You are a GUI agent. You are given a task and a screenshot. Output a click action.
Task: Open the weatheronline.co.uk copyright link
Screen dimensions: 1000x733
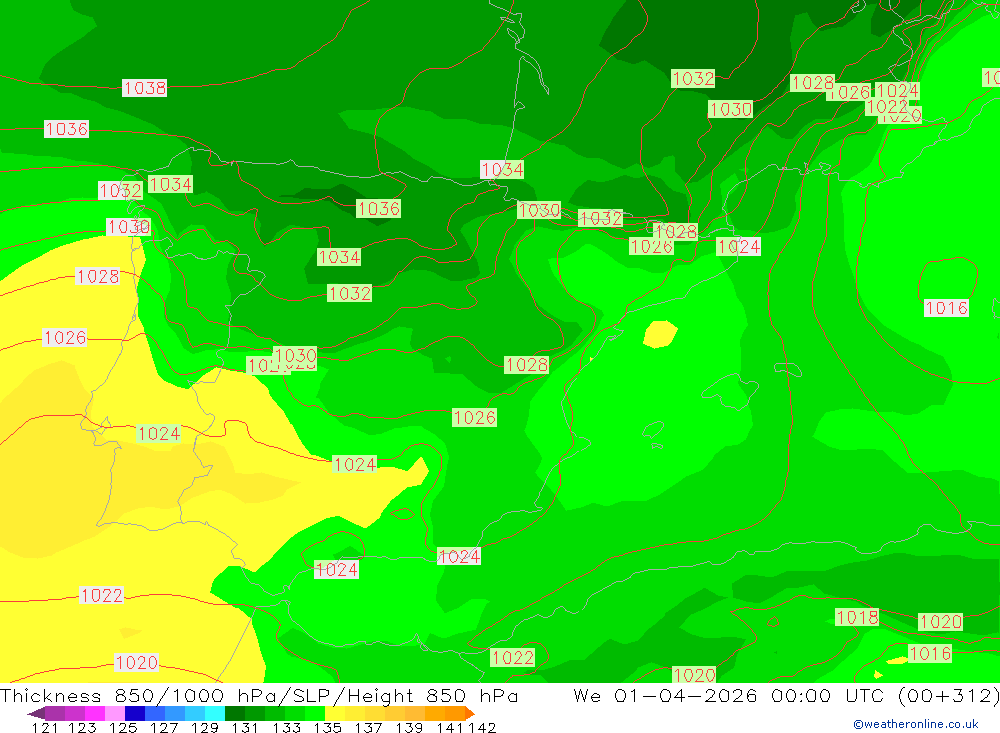916,724
